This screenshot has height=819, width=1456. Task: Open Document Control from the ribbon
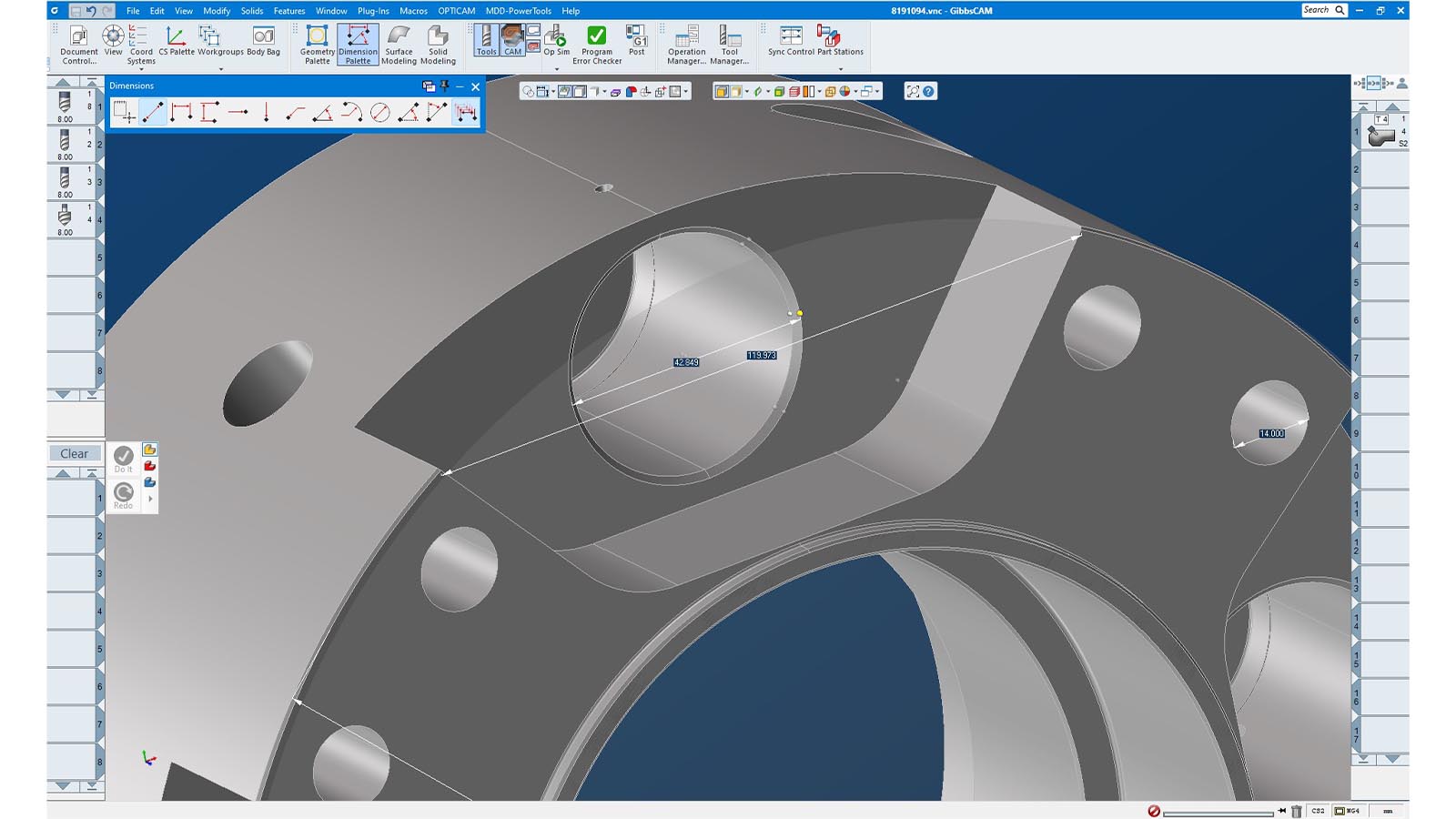point(78,45)
